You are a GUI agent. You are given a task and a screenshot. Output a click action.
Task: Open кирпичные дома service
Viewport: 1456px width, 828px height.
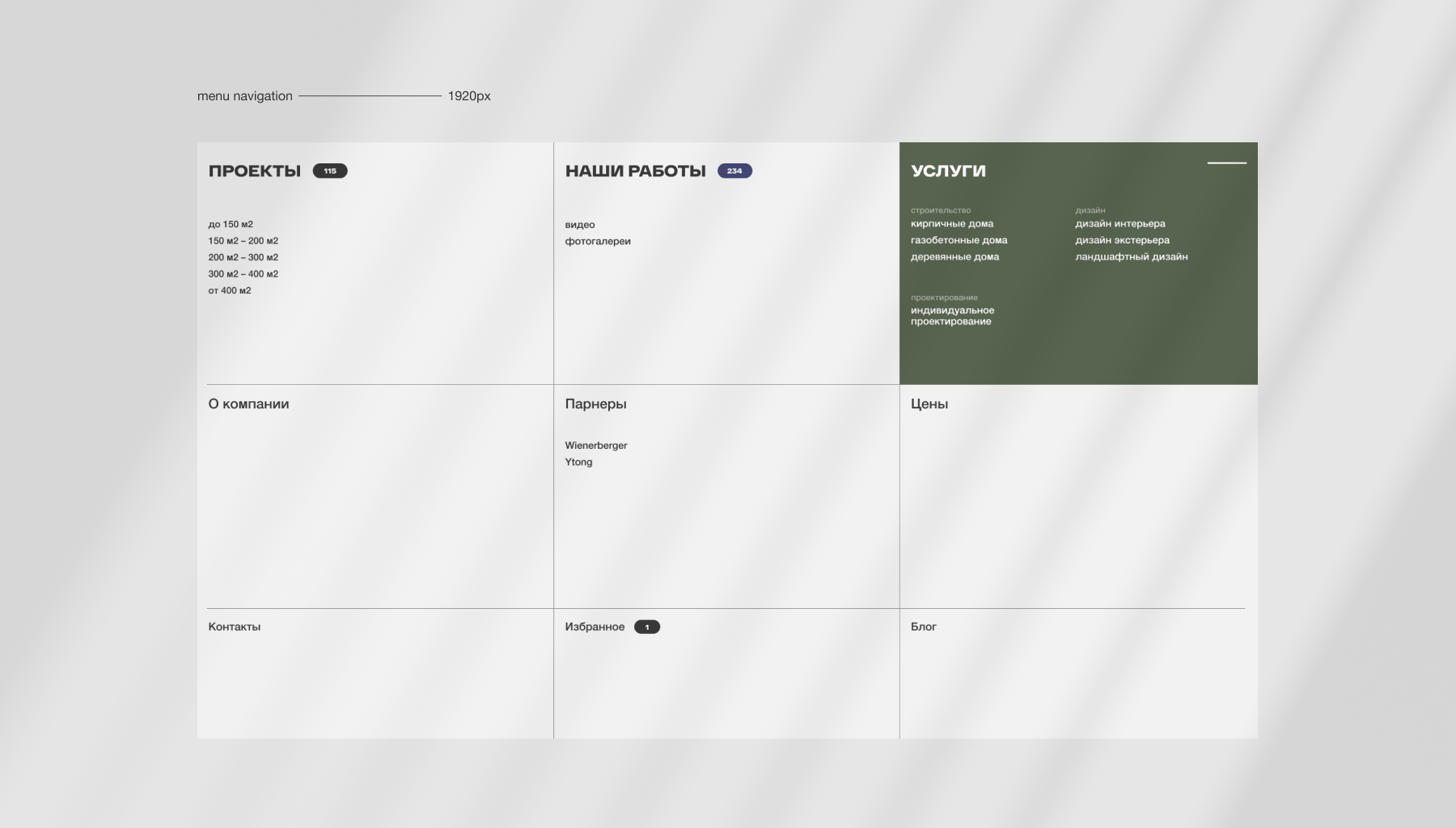point(952,224)
